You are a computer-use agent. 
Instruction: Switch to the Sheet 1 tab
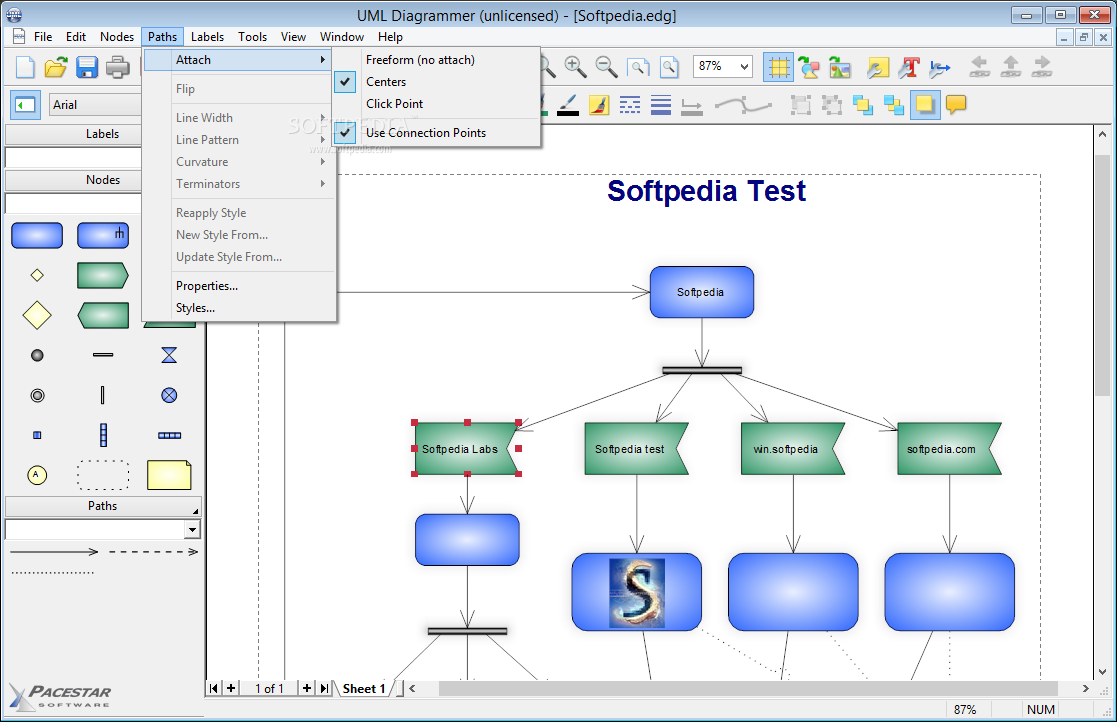[x=364, y=689]
